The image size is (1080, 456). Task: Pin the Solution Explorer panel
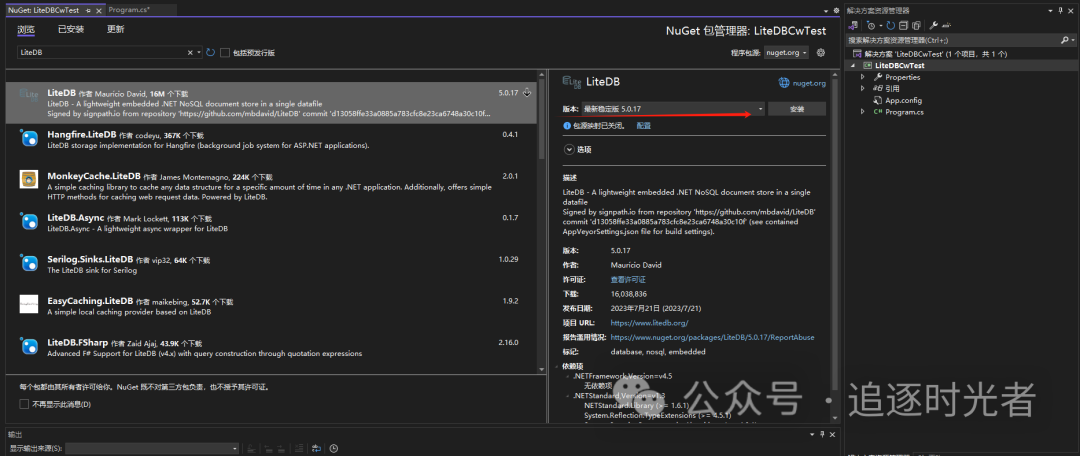pyautogui.click(x=1061, y=11)
